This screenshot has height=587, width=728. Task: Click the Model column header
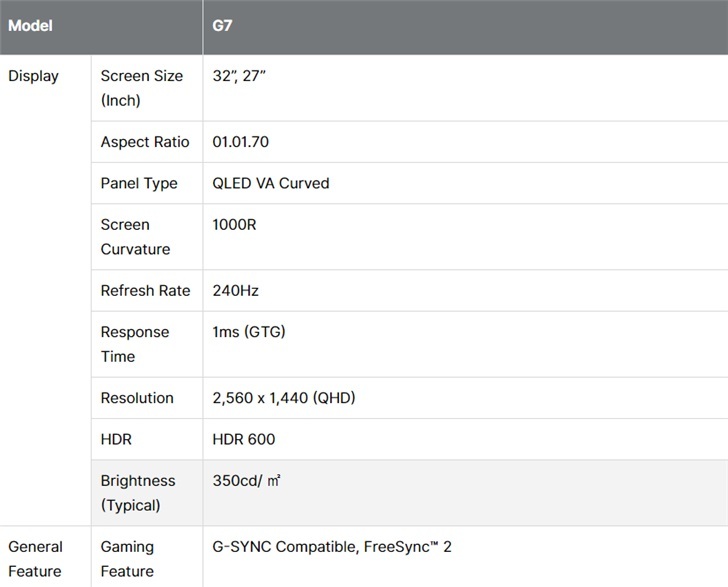[30, 26]
